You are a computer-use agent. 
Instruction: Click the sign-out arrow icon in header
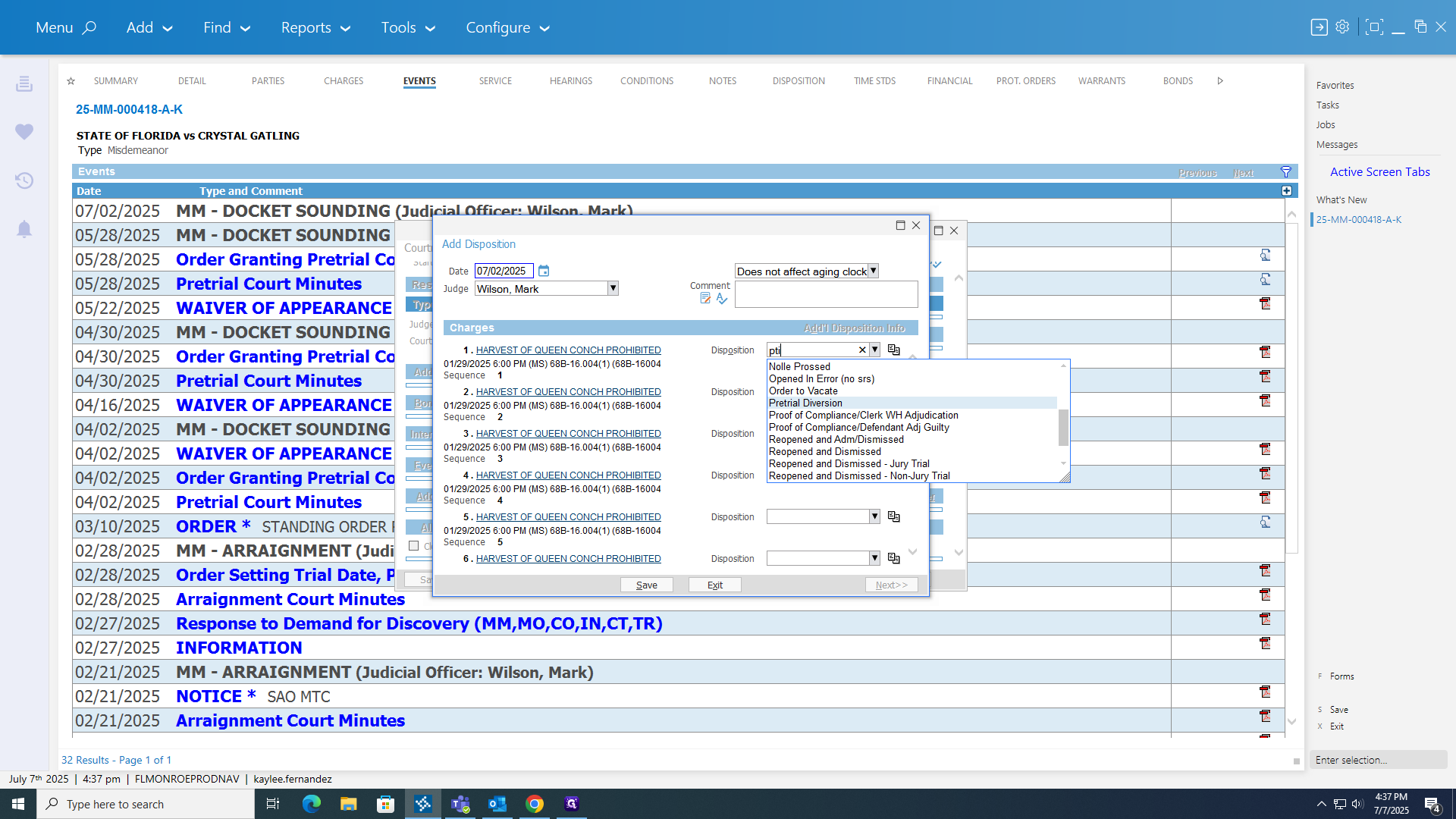[x=1319, y=27]
